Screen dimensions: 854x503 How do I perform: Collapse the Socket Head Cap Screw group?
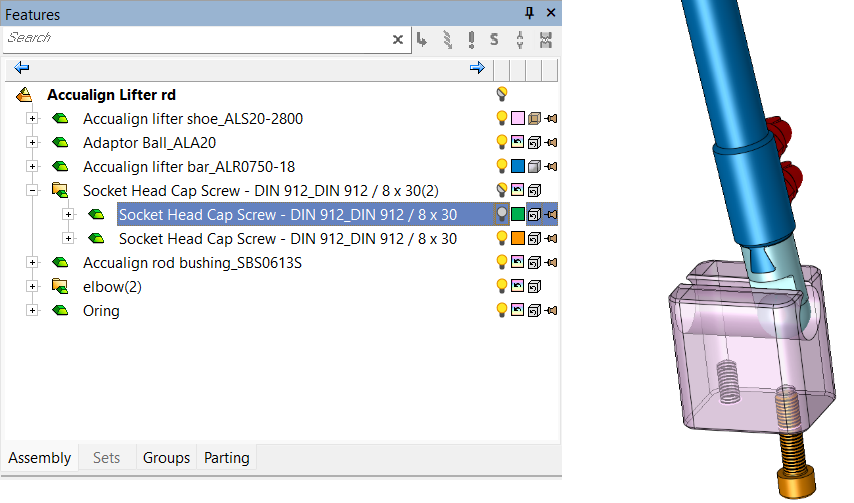[32, 191]
